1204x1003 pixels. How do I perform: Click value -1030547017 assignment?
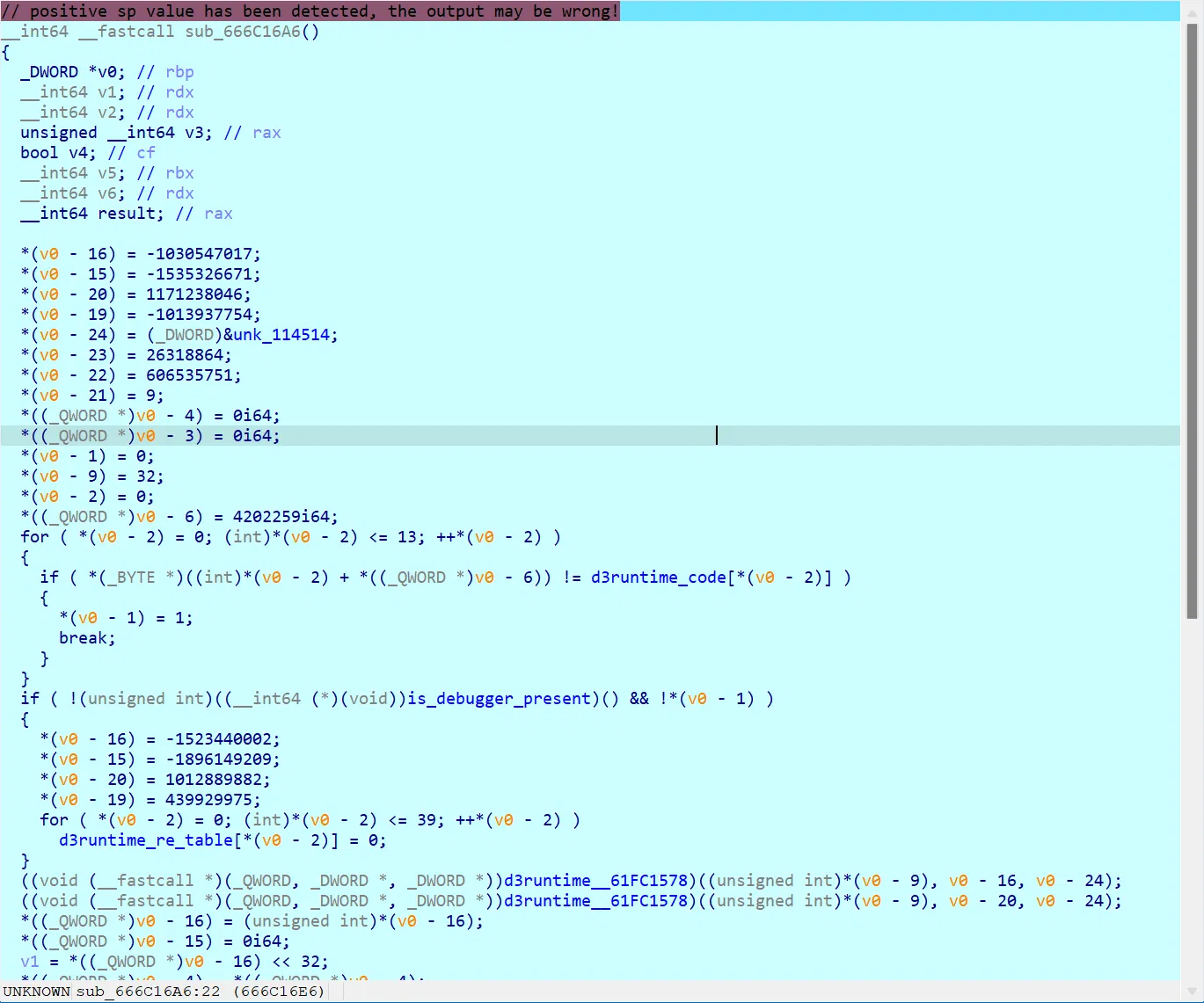[199, 254]
